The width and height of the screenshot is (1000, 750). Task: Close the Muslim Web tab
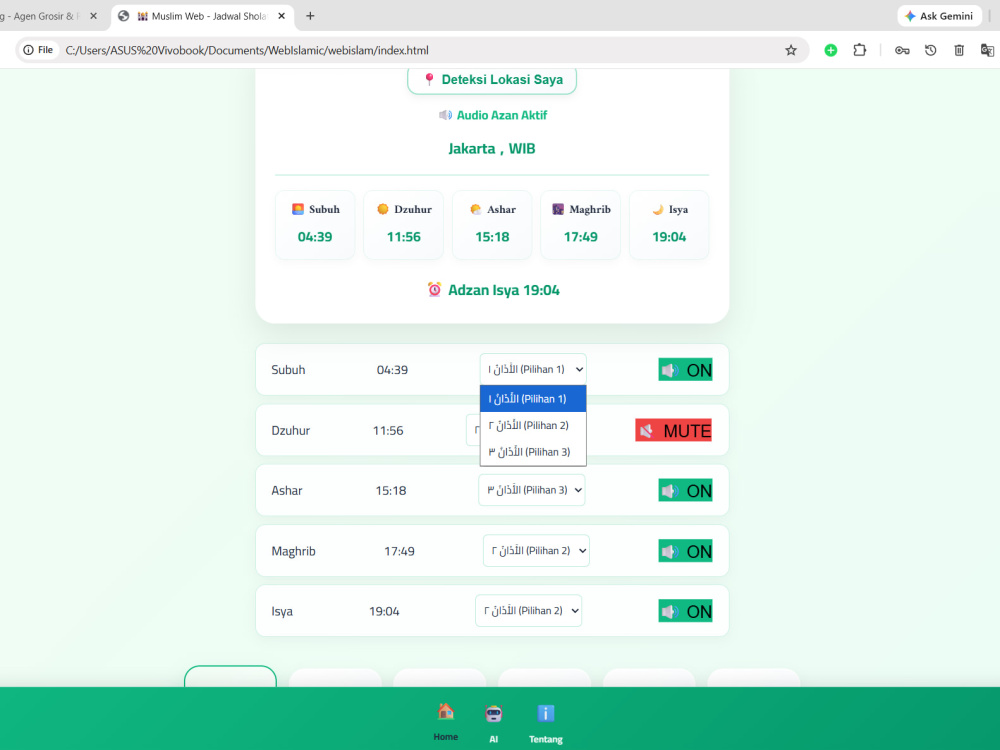281,16
